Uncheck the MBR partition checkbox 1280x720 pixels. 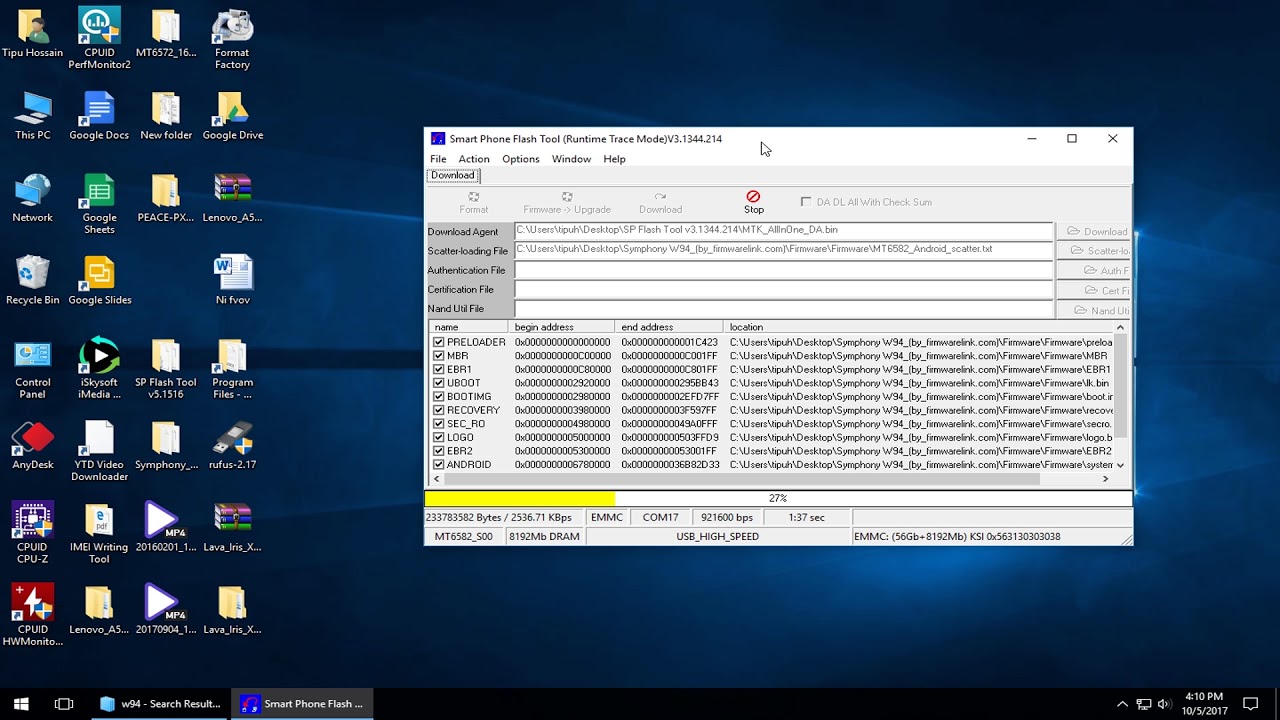click(438, 356)
